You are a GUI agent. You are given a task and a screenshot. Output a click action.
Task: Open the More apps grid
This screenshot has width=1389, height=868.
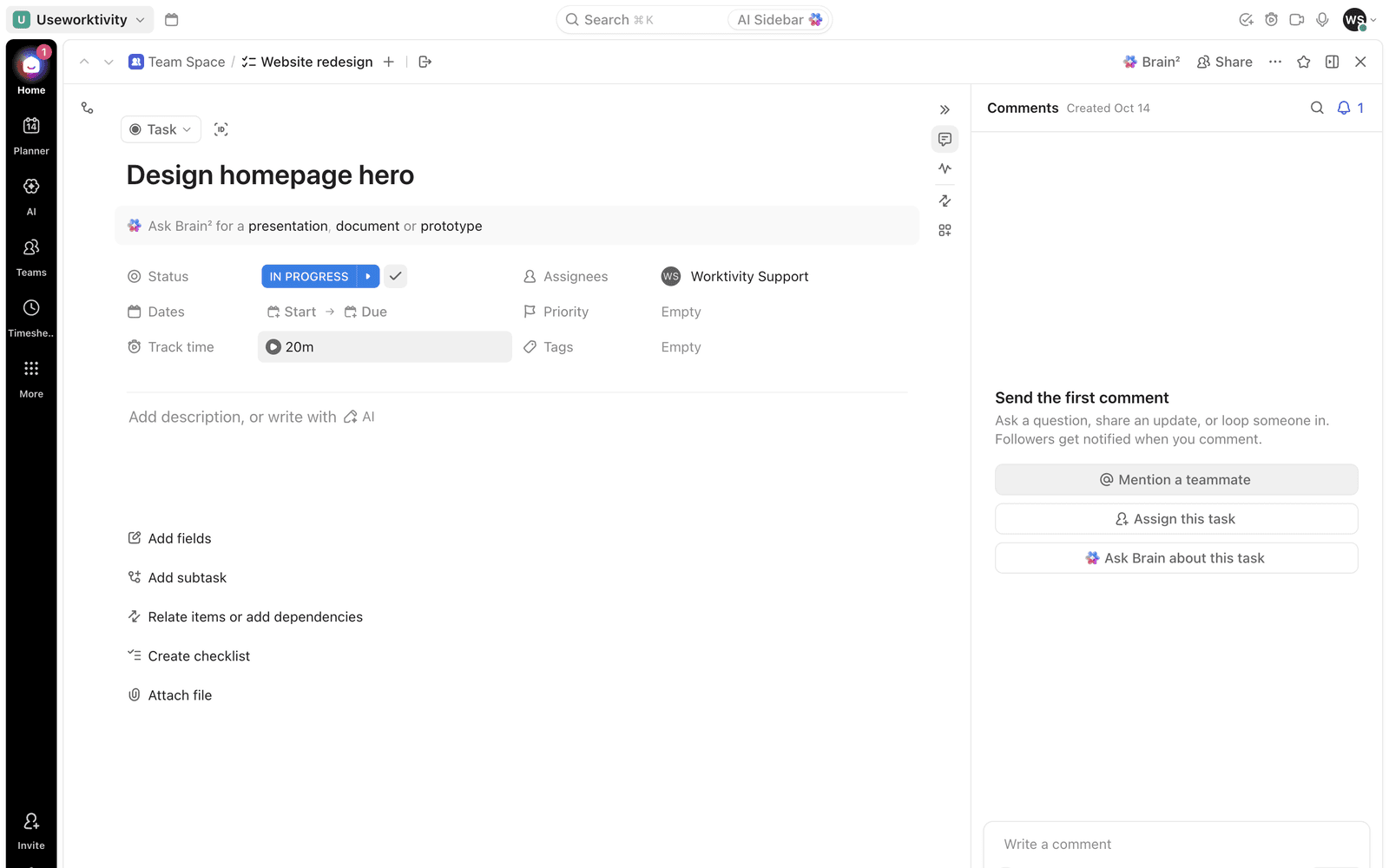pos(31,379)
